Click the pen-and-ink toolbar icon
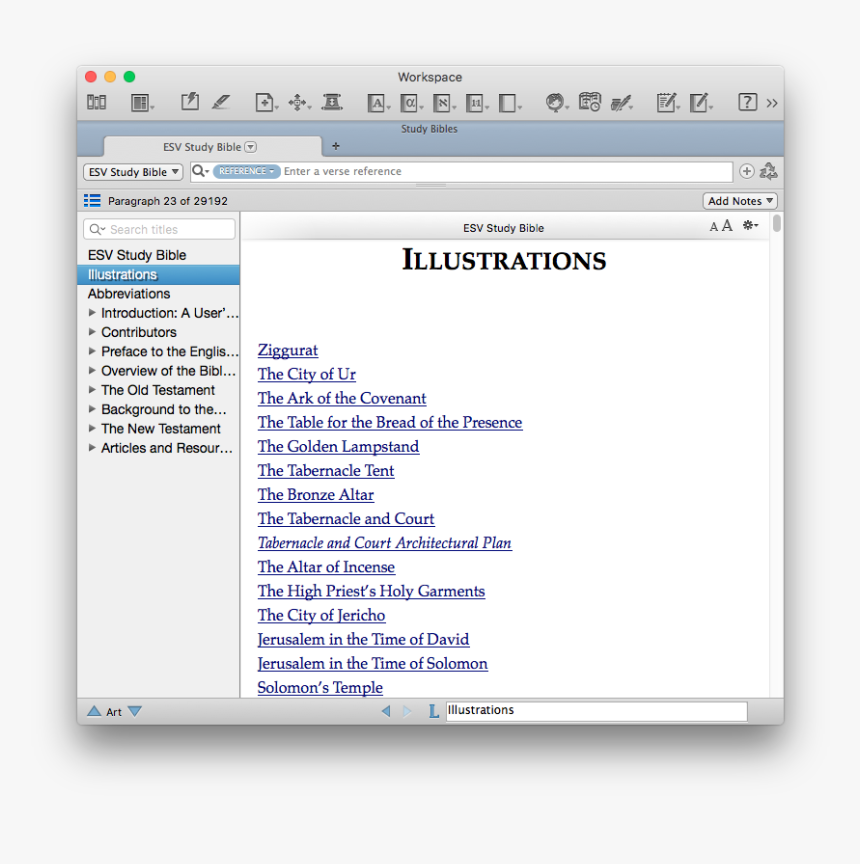Viewport: 860px width, 864px height. pos(621,103)
